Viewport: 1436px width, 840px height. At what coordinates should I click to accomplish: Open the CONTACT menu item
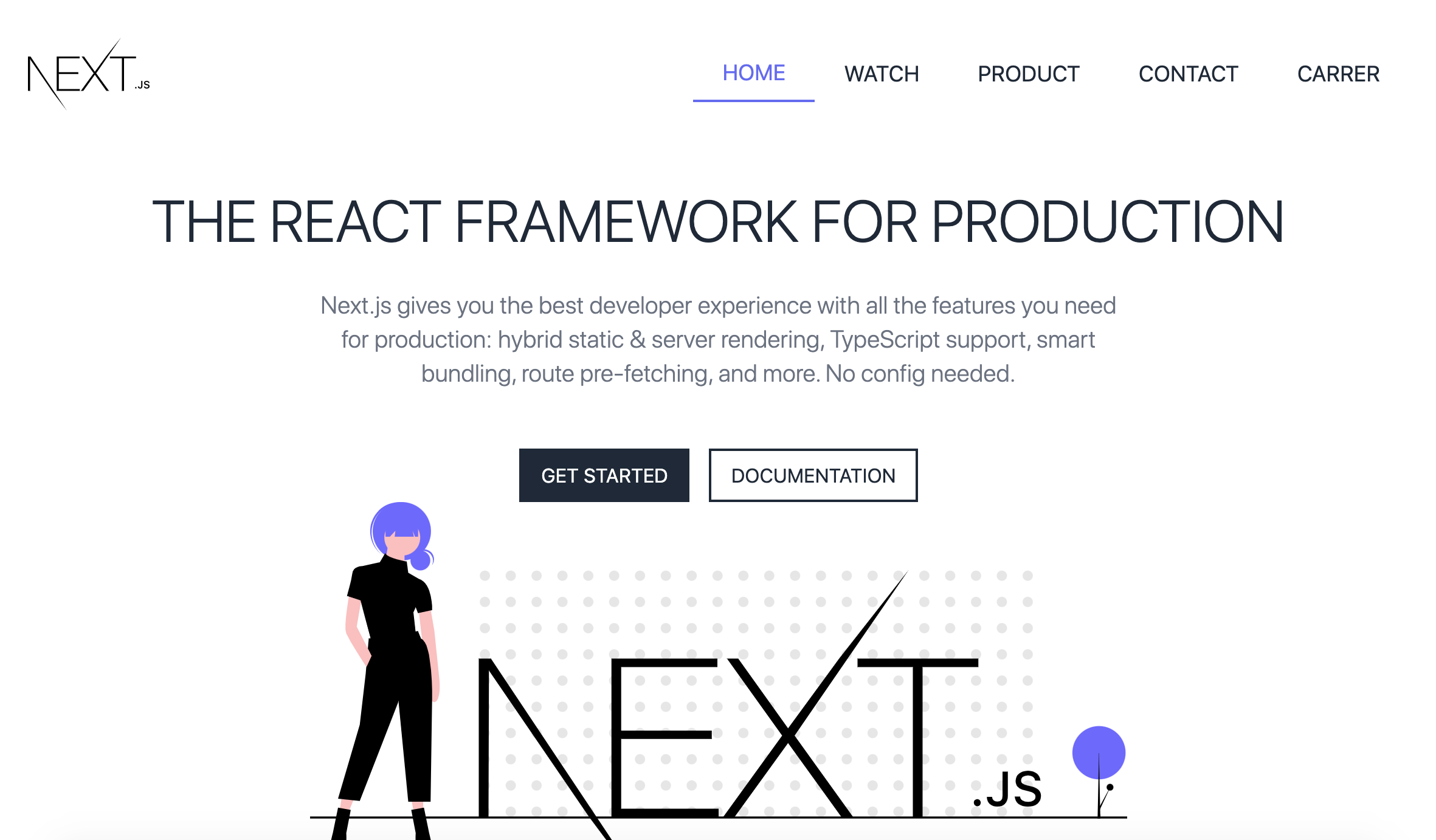[x=1189, y=72]
